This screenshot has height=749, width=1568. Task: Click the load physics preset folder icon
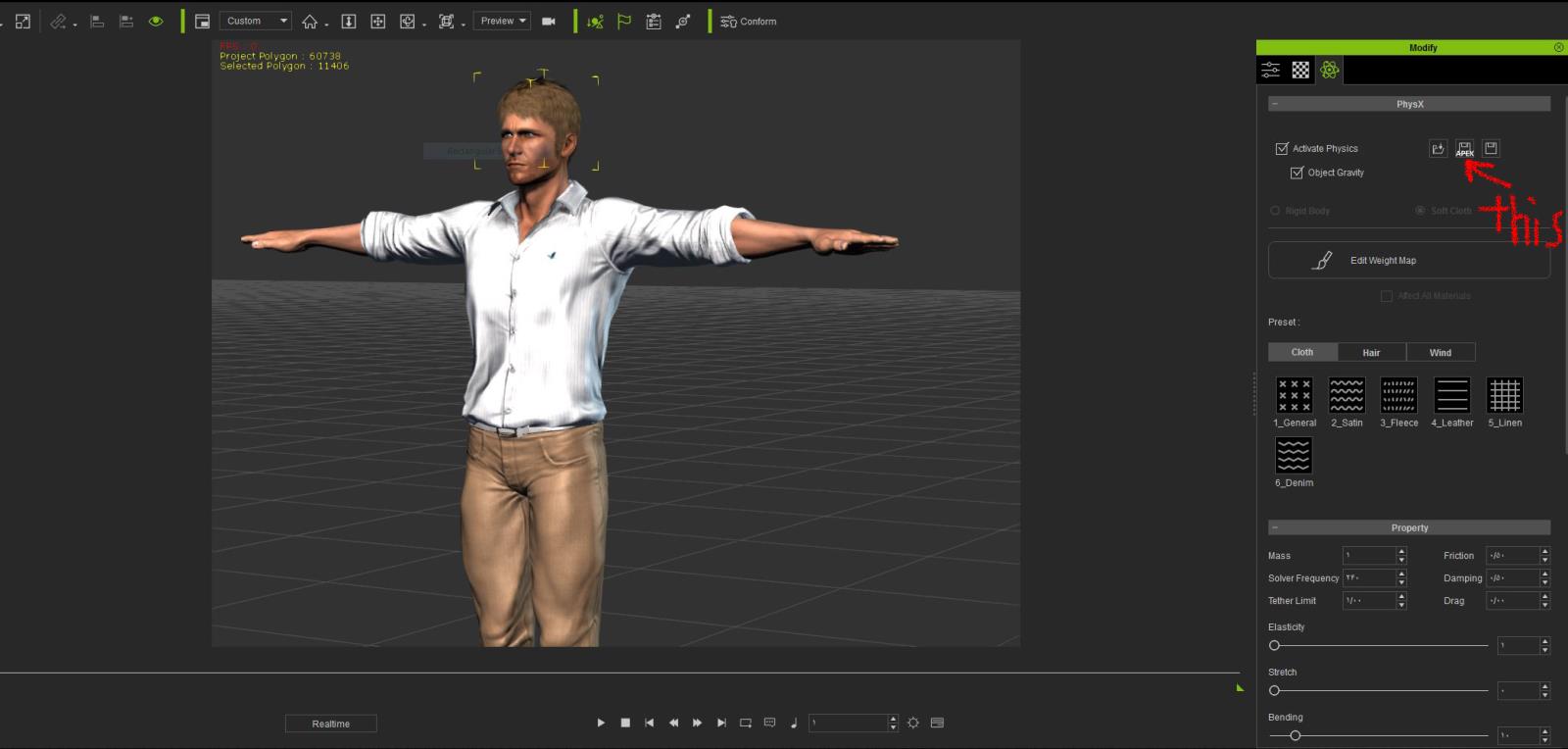coord(1438,148)
